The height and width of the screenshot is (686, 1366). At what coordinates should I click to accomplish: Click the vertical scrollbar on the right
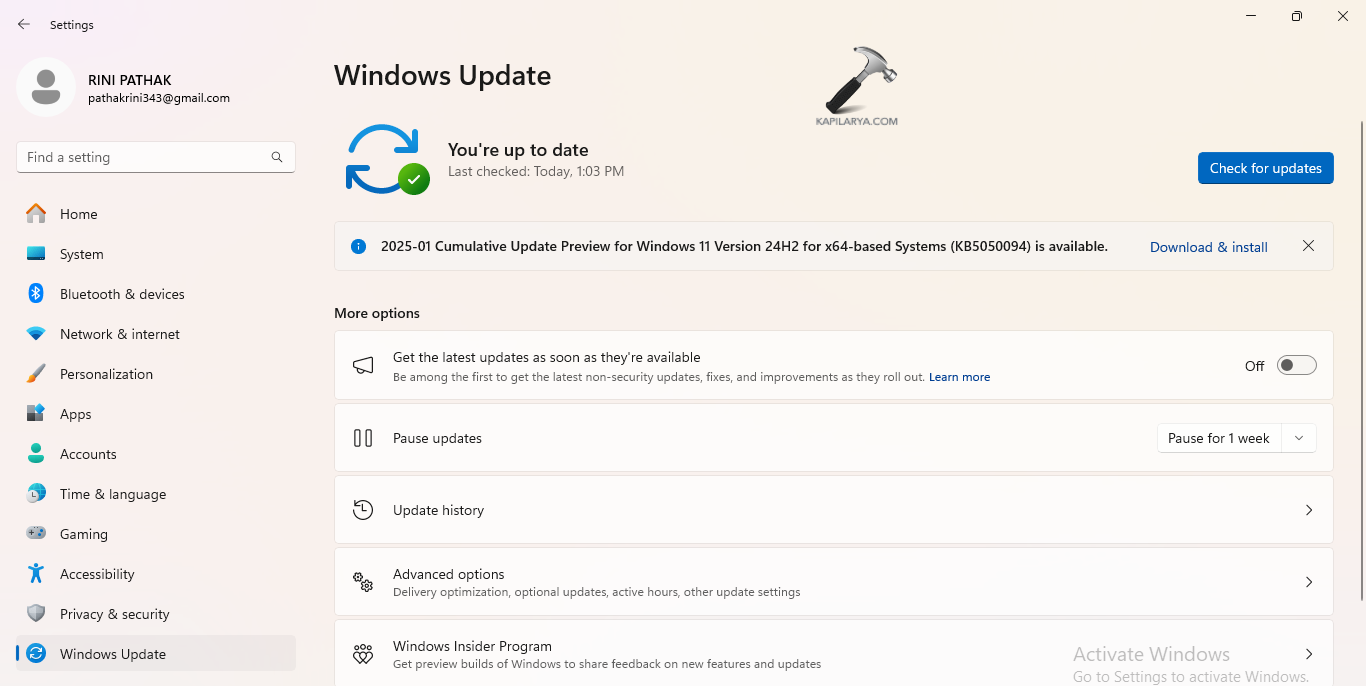(1361, 360)
